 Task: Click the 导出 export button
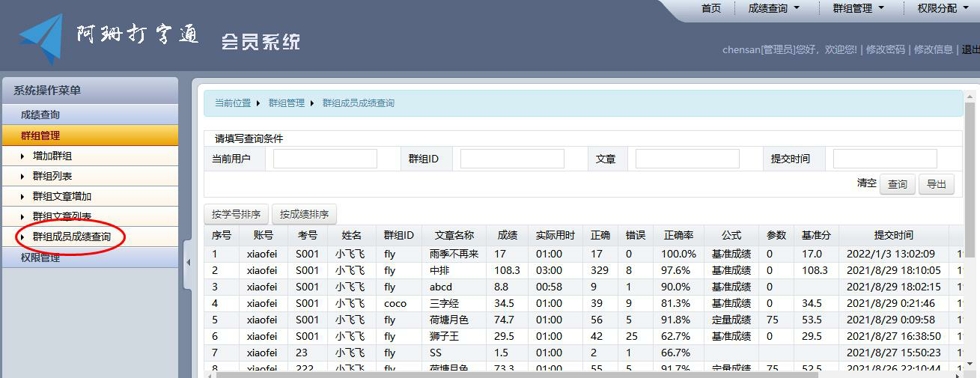936,184
